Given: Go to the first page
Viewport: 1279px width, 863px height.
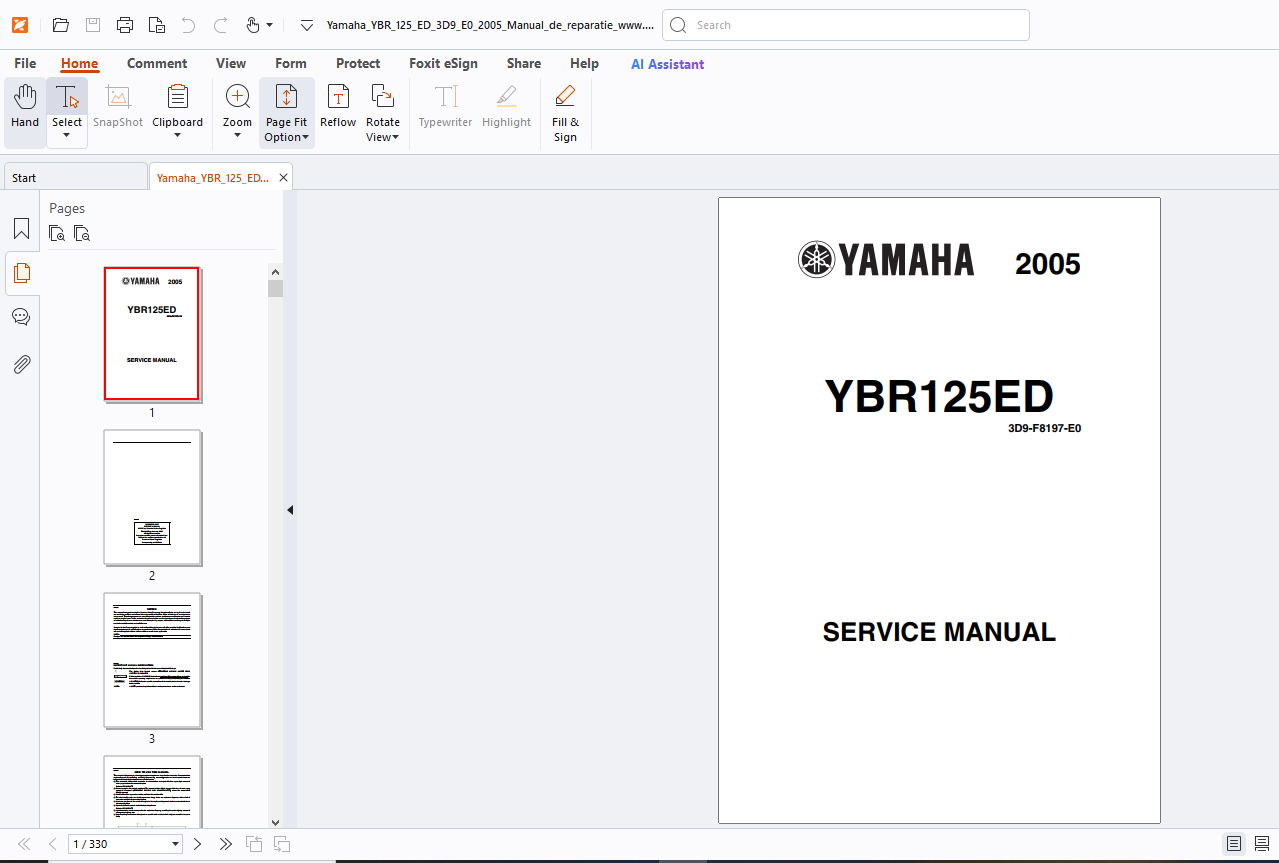Looking at the screenshot, I should pyautogui.click(x=24, y=844).
